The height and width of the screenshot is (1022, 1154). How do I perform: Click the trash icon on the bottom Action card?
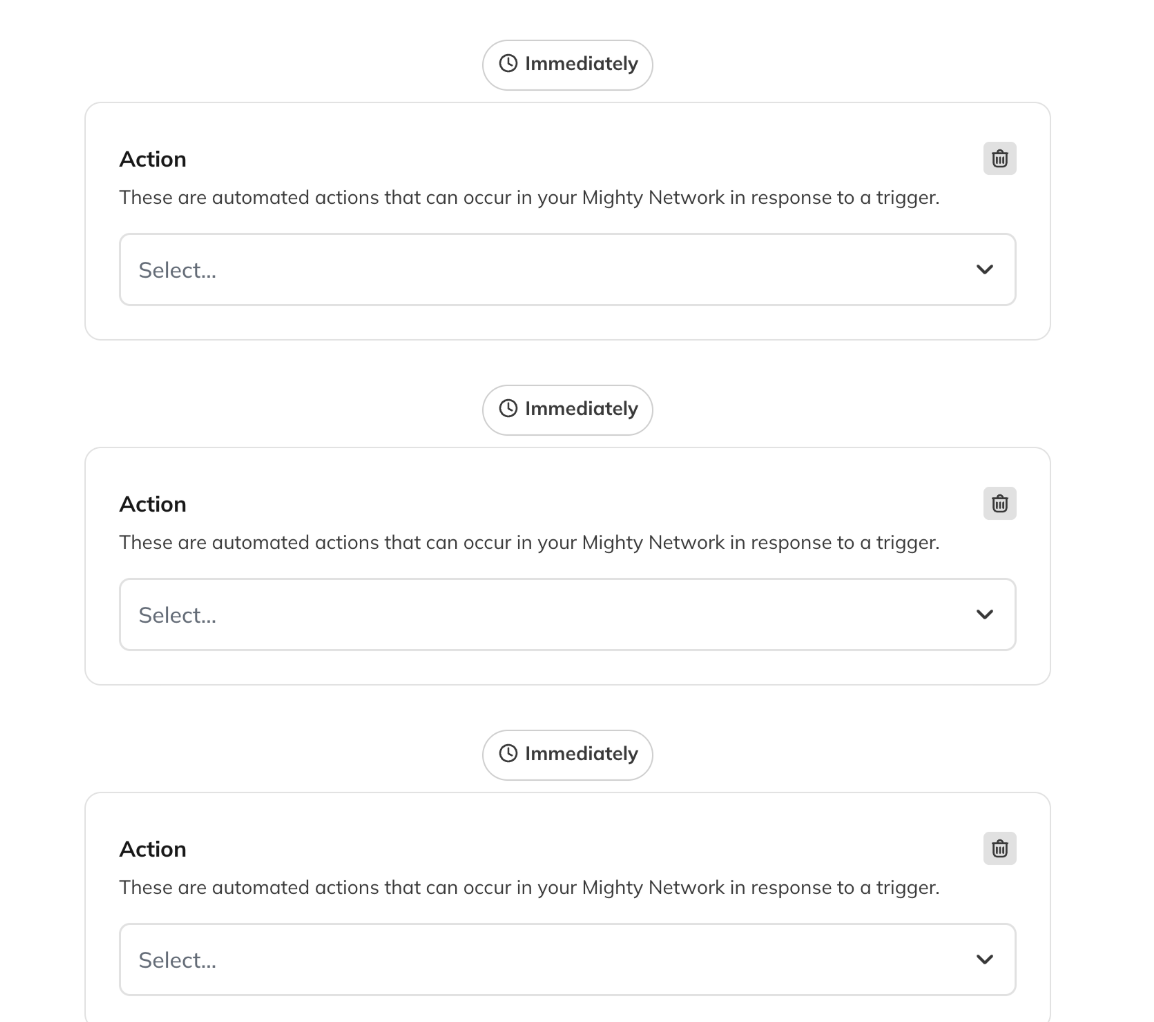tap(999, 849)
